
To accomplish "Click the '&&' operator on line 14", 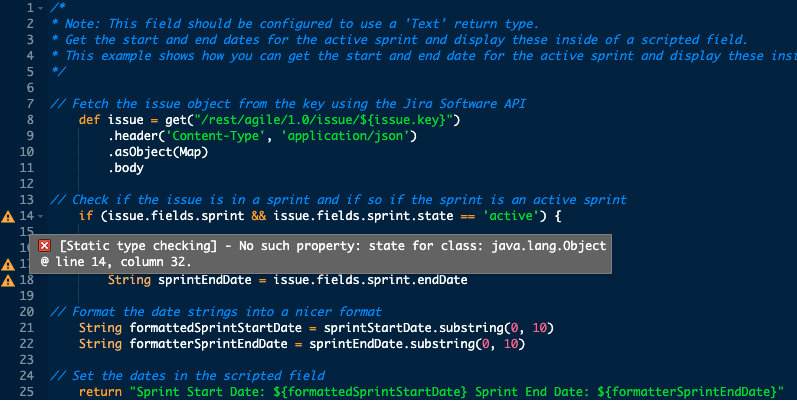I will coord(259,216).
